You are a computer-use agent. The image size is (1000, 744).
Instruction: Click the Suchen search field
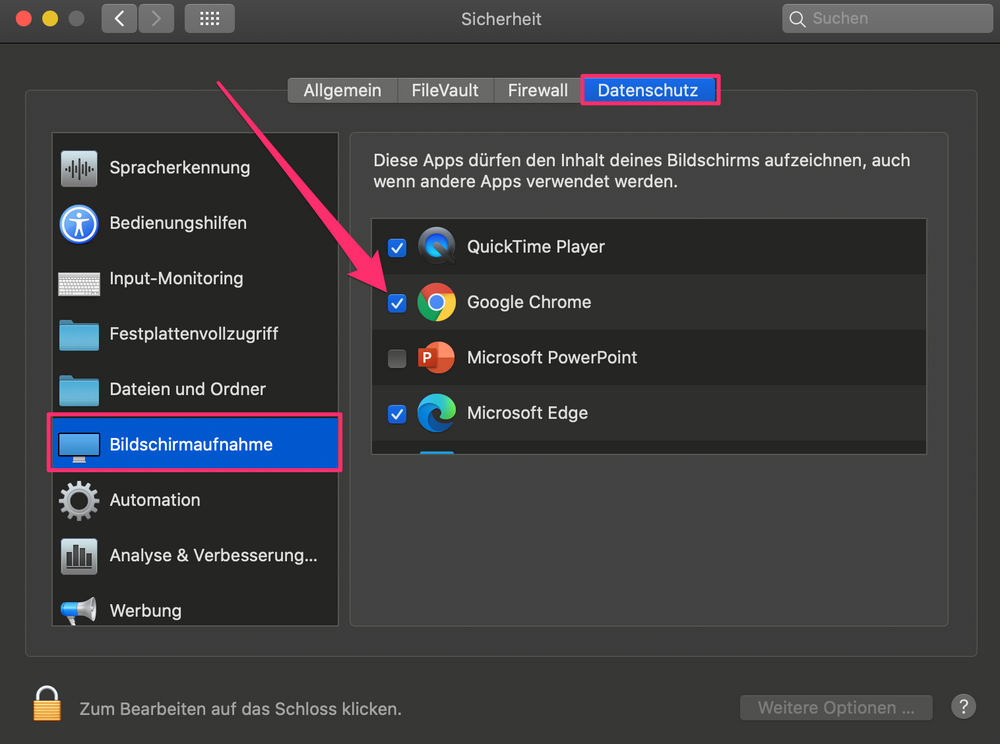(887, 18)
